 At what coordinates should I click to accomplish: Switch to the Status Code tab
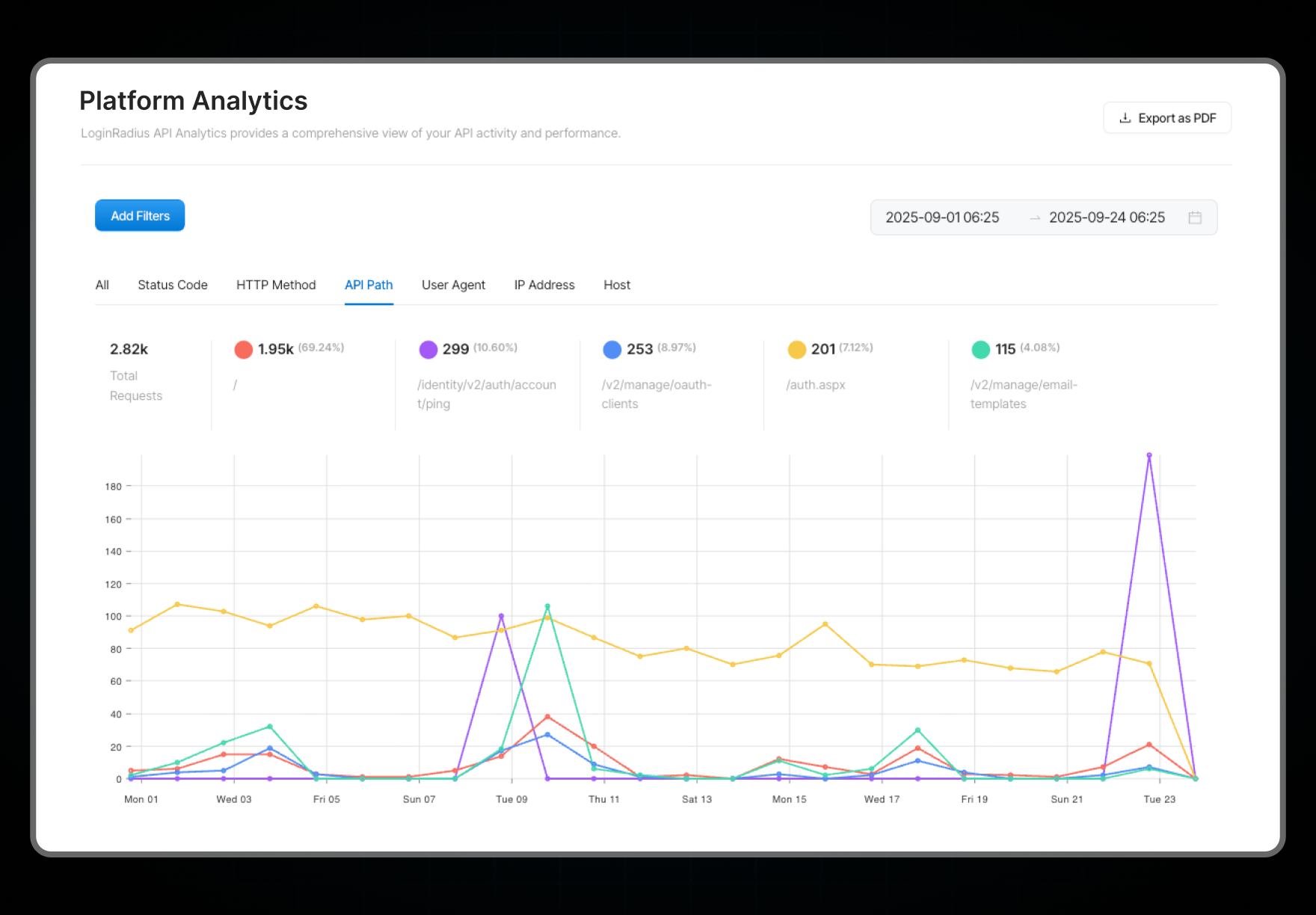(173, 285)
